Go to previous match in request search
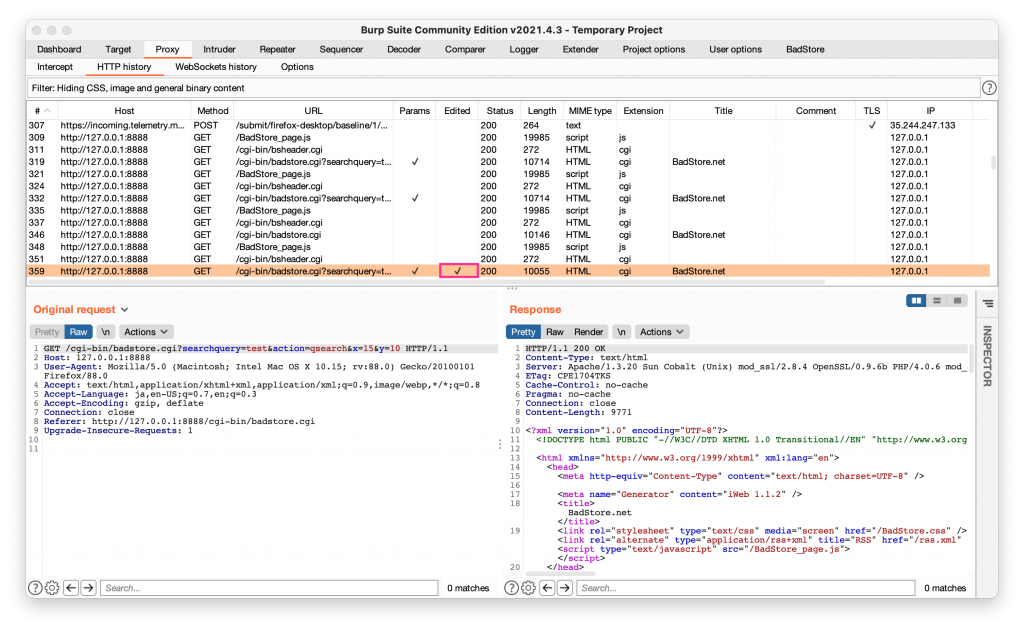 pos(71,588)
